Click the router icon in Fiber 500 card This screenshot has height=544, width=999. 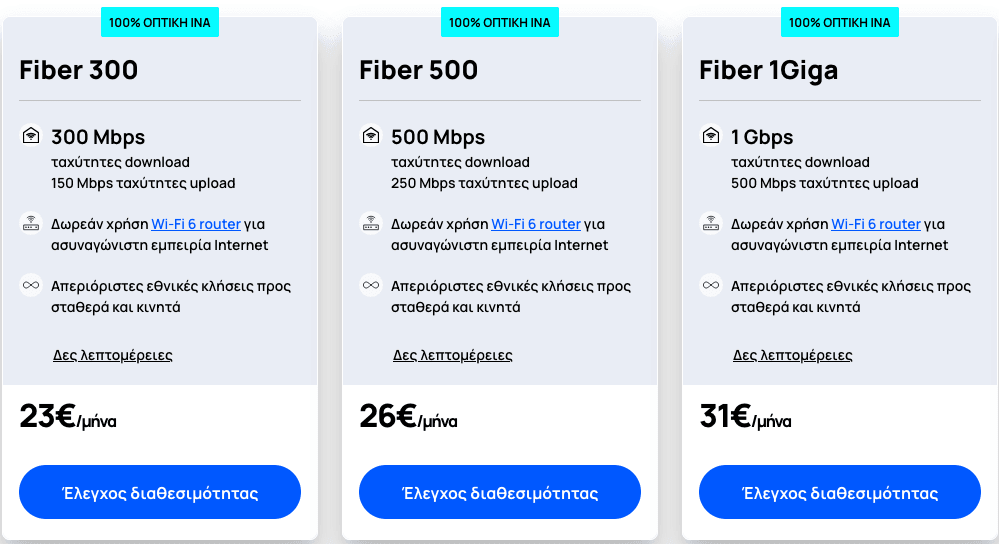371,223
